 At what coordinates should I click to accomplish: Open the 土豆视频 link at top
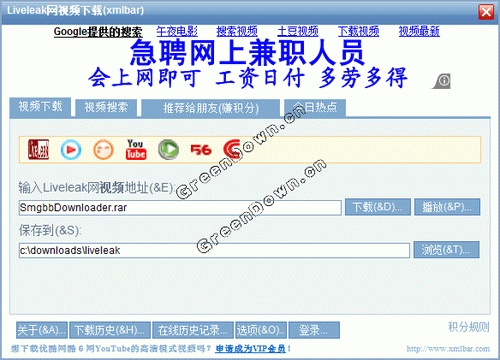(298, 31)
